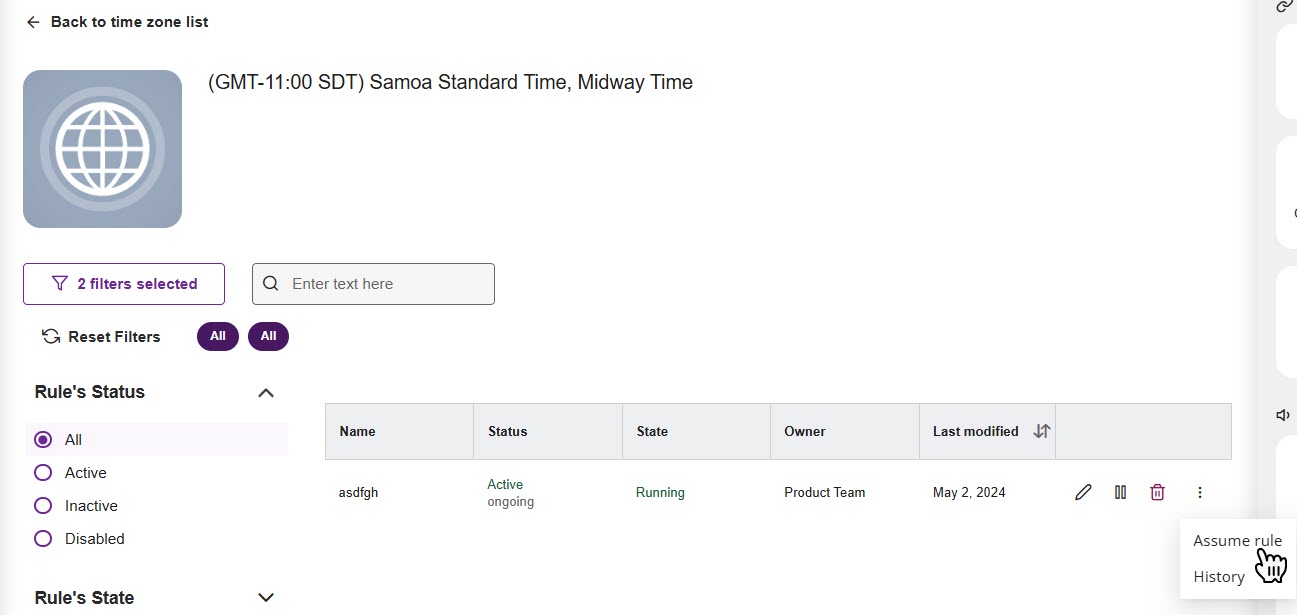Delete the asdfgh rule with trash icon
1297x615 pixels.
(x=1157, y=492)
